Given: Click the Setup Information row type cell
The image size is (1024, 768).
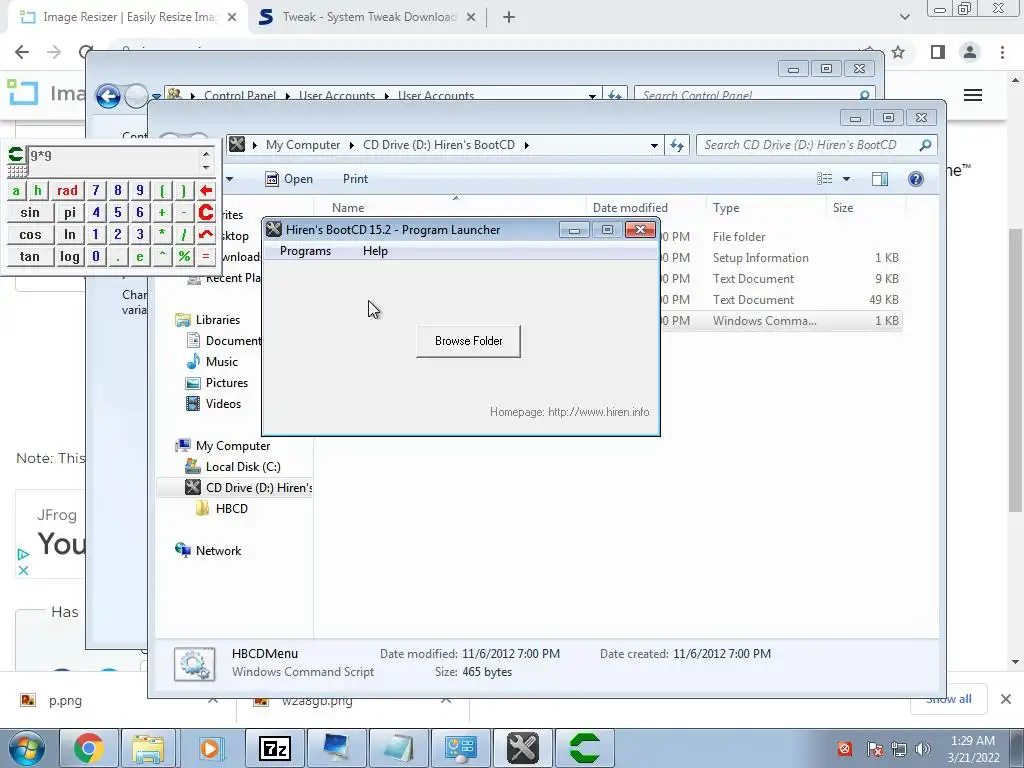Looking at the screenshot, I should pos(760,258).
